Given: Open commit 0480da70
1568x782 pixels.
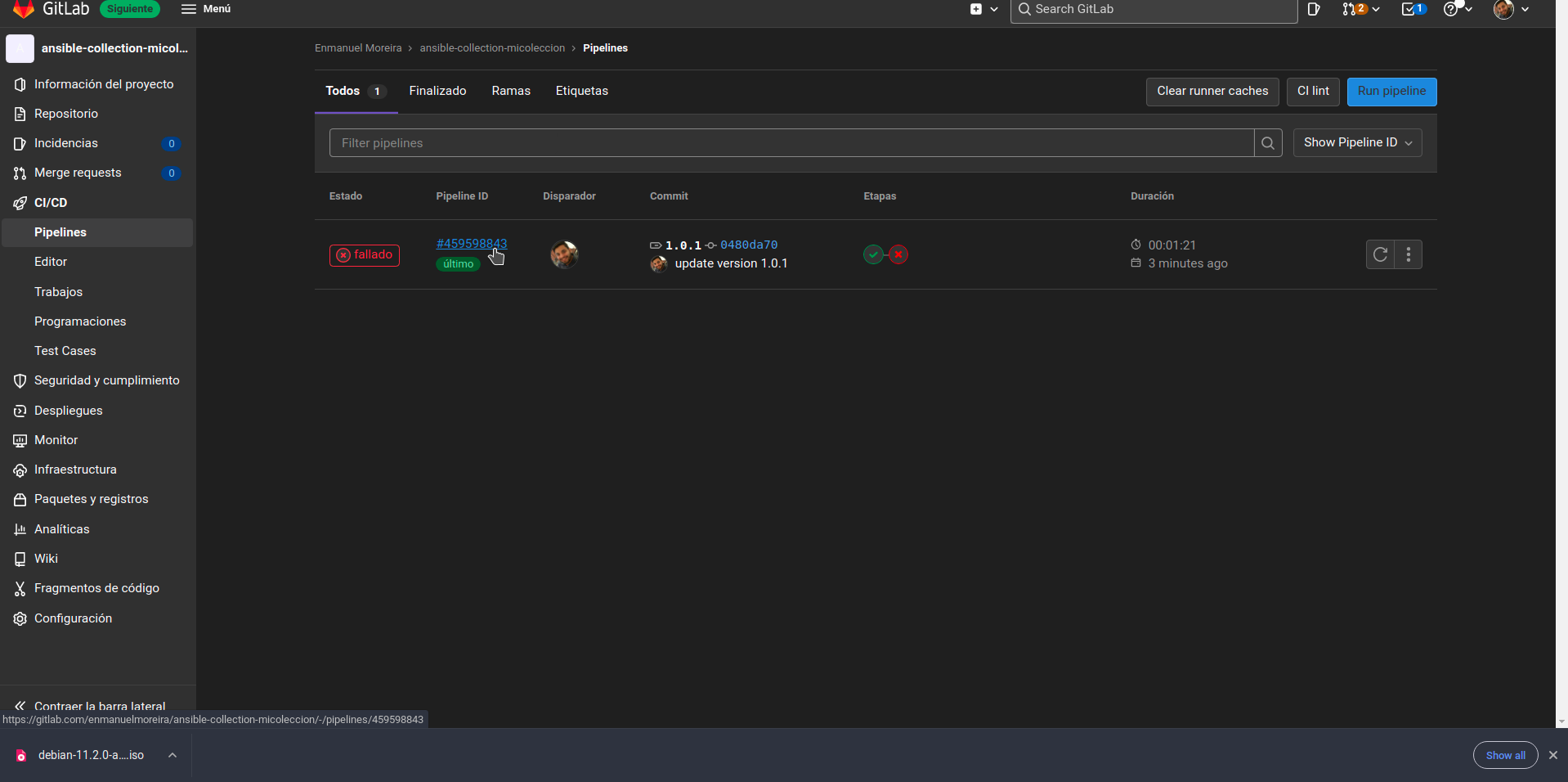Looking at the screenshot, I should [x=749, y=245].
